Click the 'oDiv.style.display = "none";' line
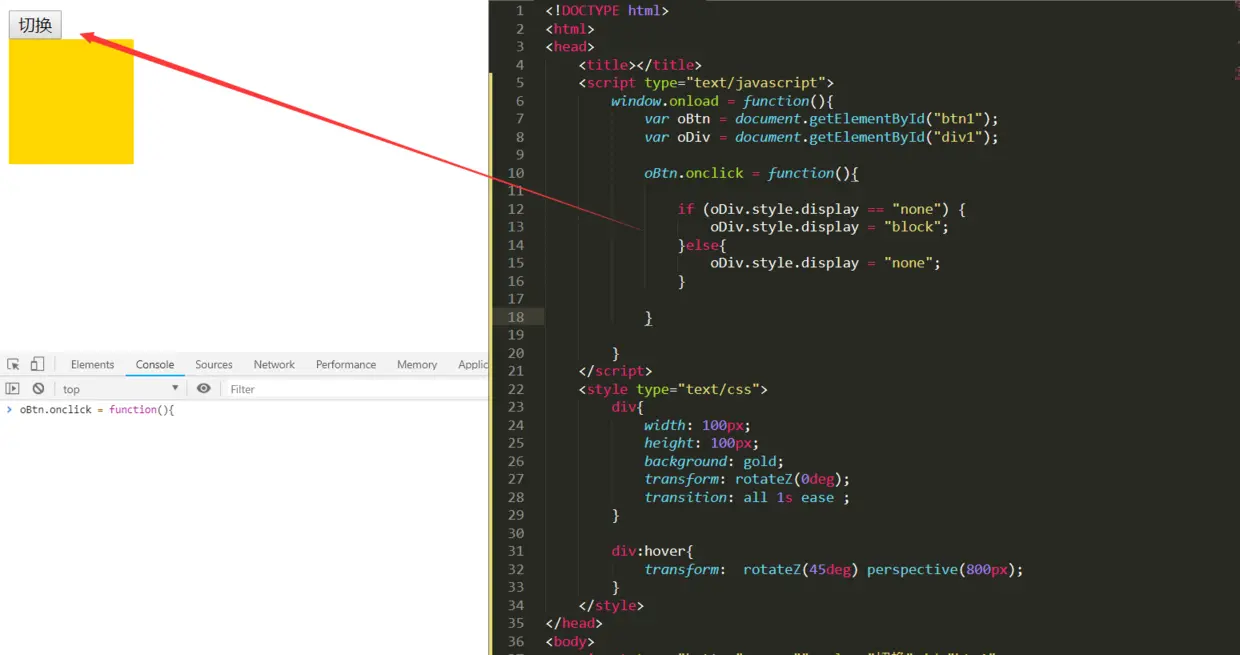This screenshot has width=1240, height=655. point(825,263)
